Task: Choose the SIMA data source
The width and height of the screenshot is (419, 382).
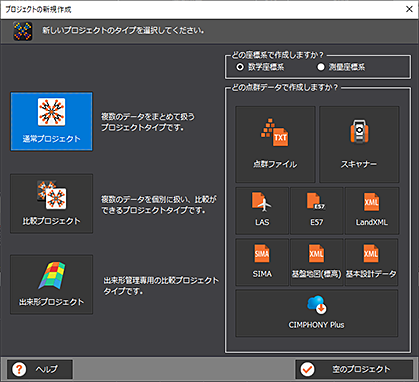Action: (x=262, y=262)
